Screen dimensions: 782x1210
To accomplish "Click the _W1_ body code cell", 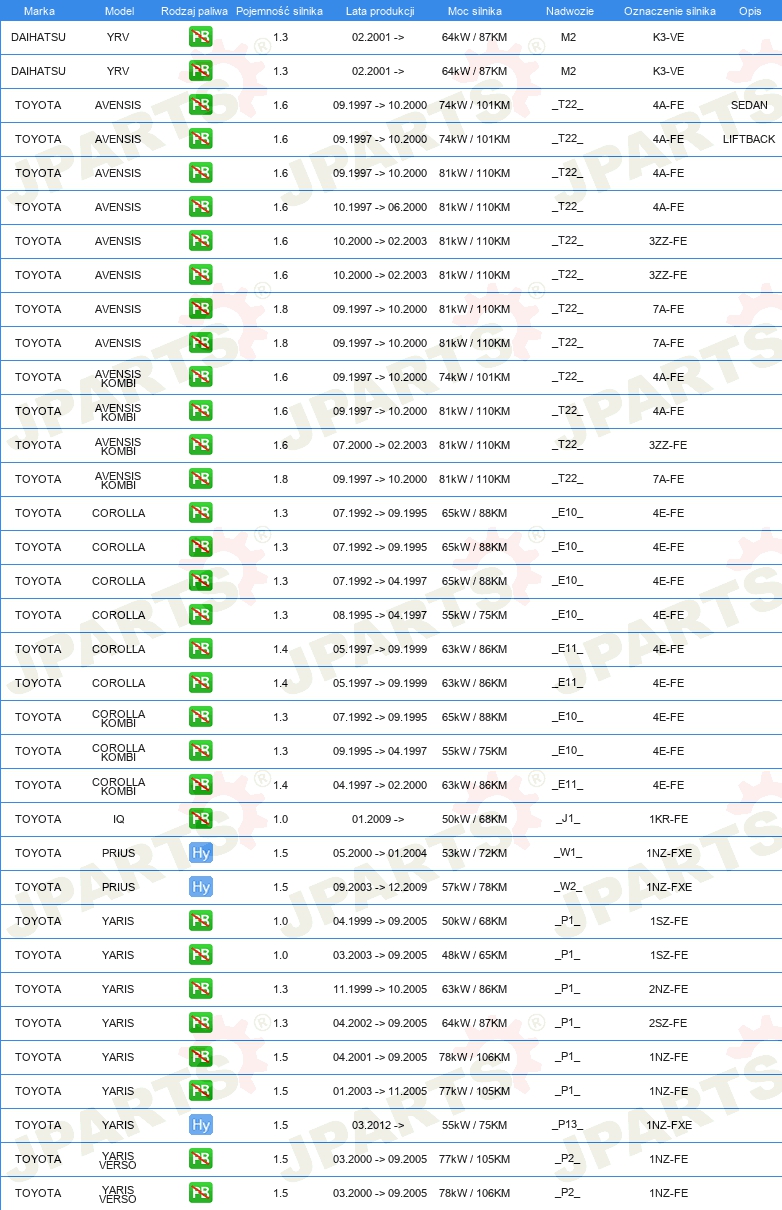I will (x=568, y=853).
